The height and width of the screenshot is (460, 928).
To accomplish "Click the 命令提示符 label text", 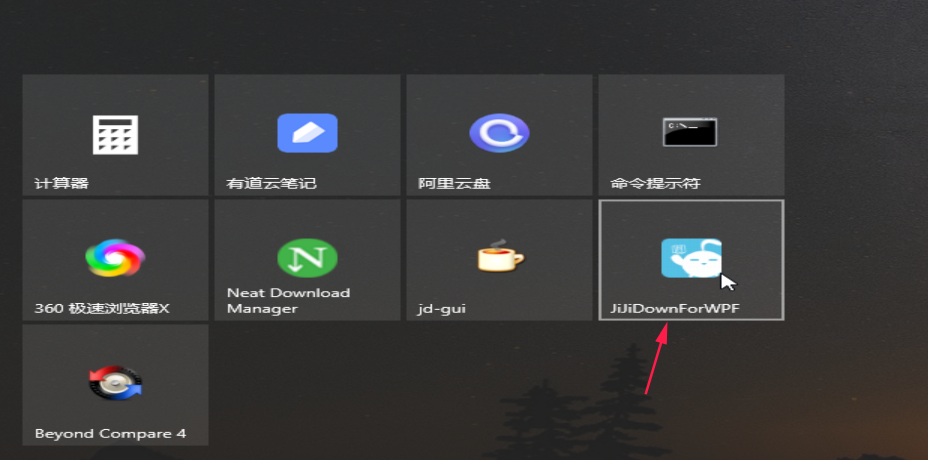I will [x=655, y=184].
